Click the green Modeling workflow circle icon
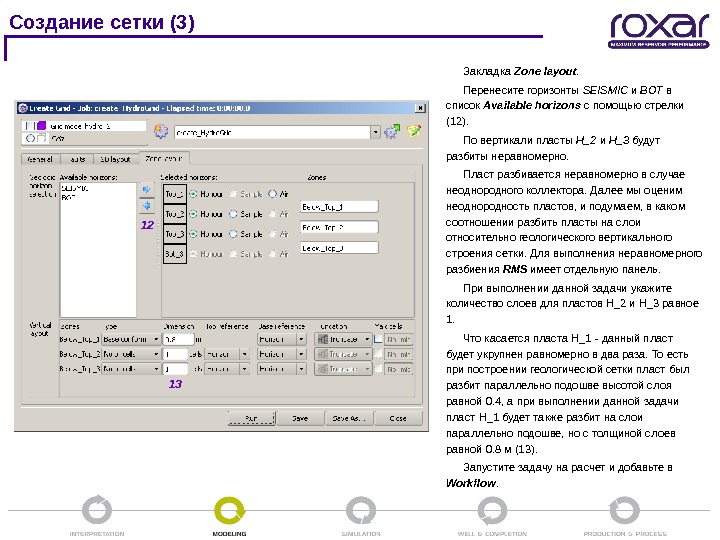Screen dimensions: 720x540 229,510
